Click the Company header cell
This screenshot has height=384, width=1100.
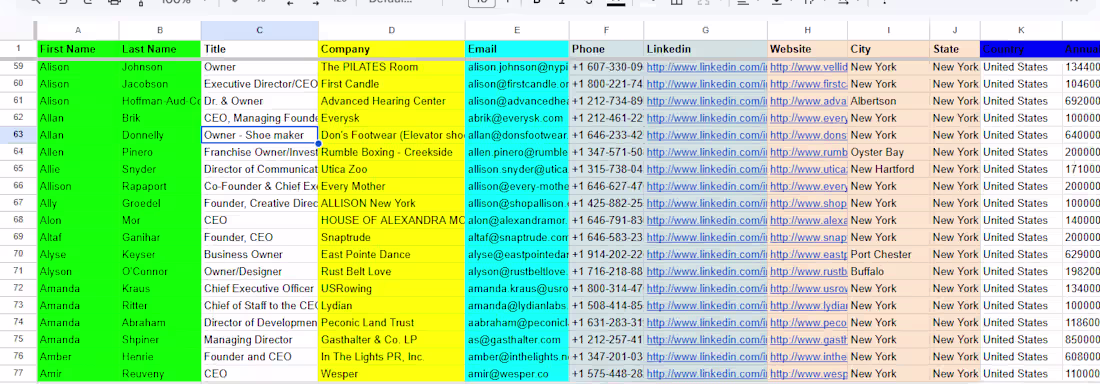pyautogui.click(x=391, y=49)
